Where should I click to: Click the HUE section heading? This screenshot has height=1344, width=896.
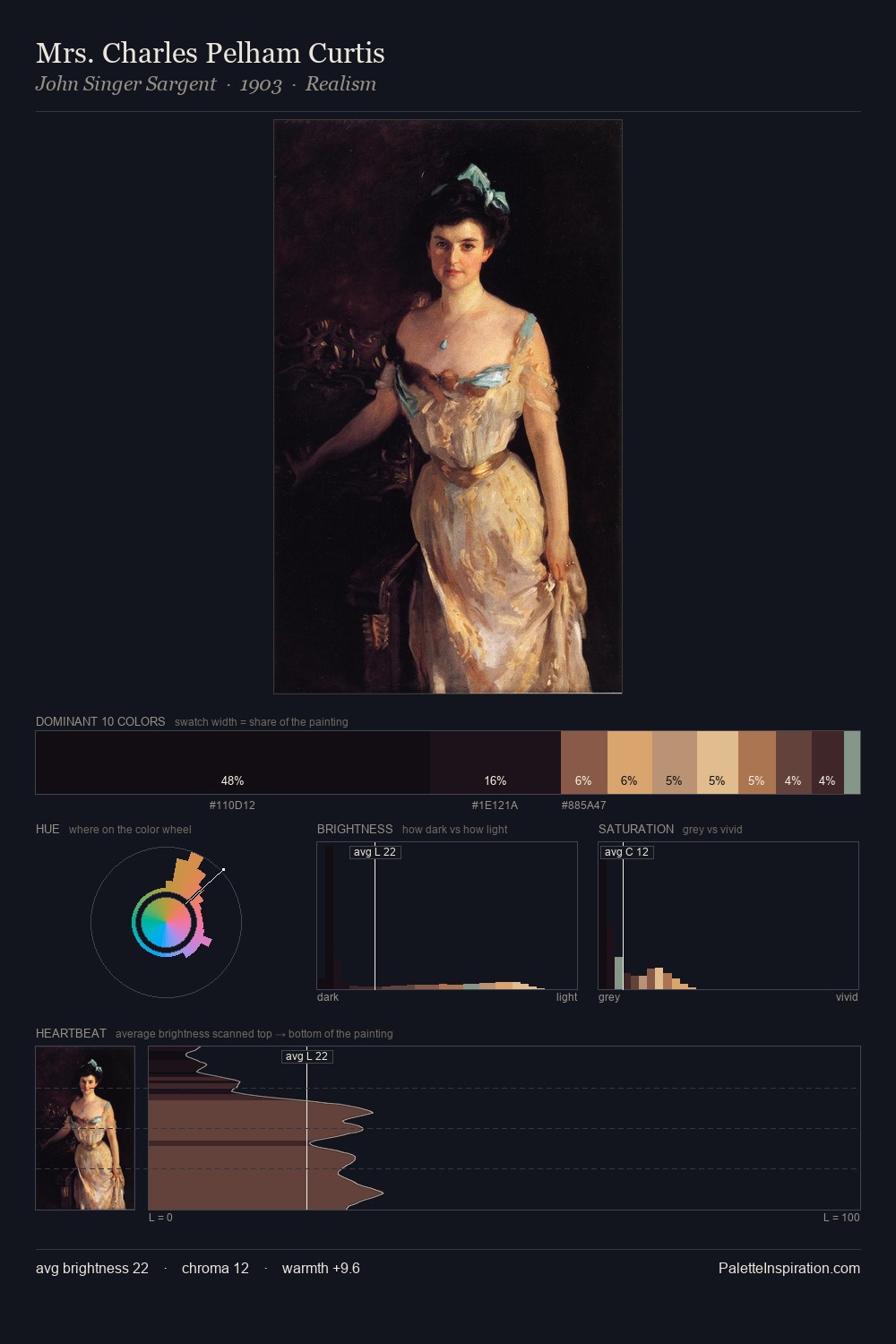point(47,829)
